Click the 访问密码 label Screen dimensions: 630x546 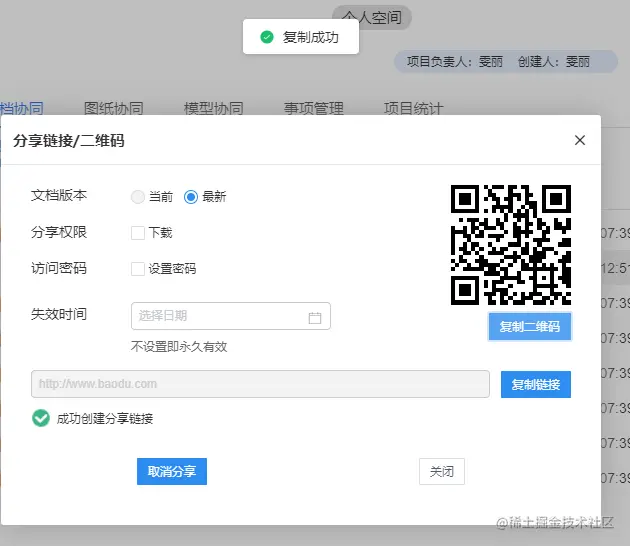[x=59, y=268]
